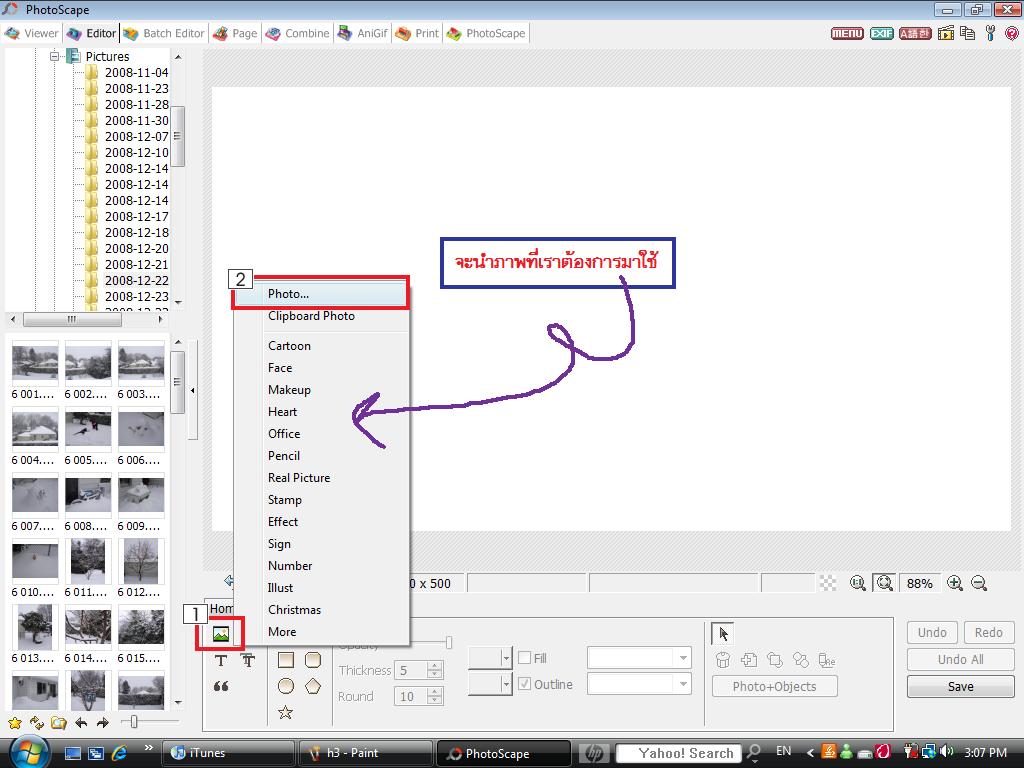Select the Pentagon shape tool
Image resolution: width=1024 pixels, height=768 pixels.
point(313,686)
